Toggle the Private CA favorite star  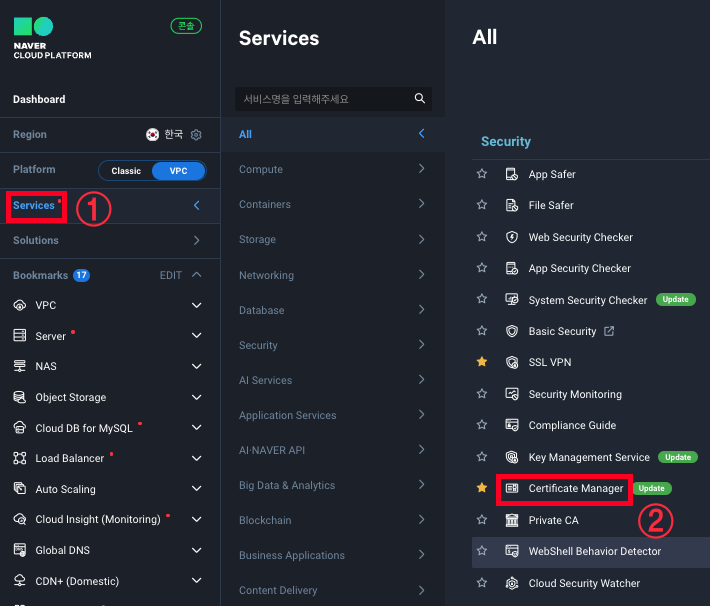click(x=482, y=519)
